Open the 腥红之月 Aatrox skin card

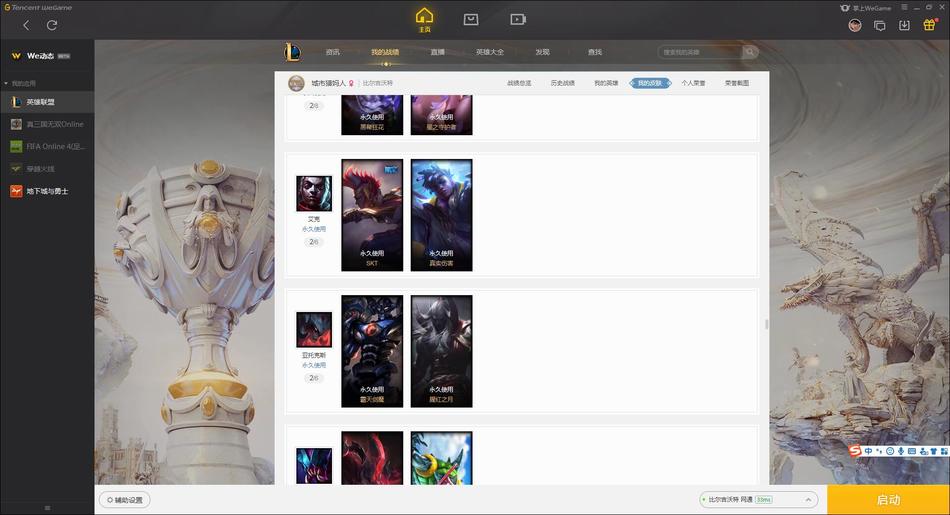(442, 351)
